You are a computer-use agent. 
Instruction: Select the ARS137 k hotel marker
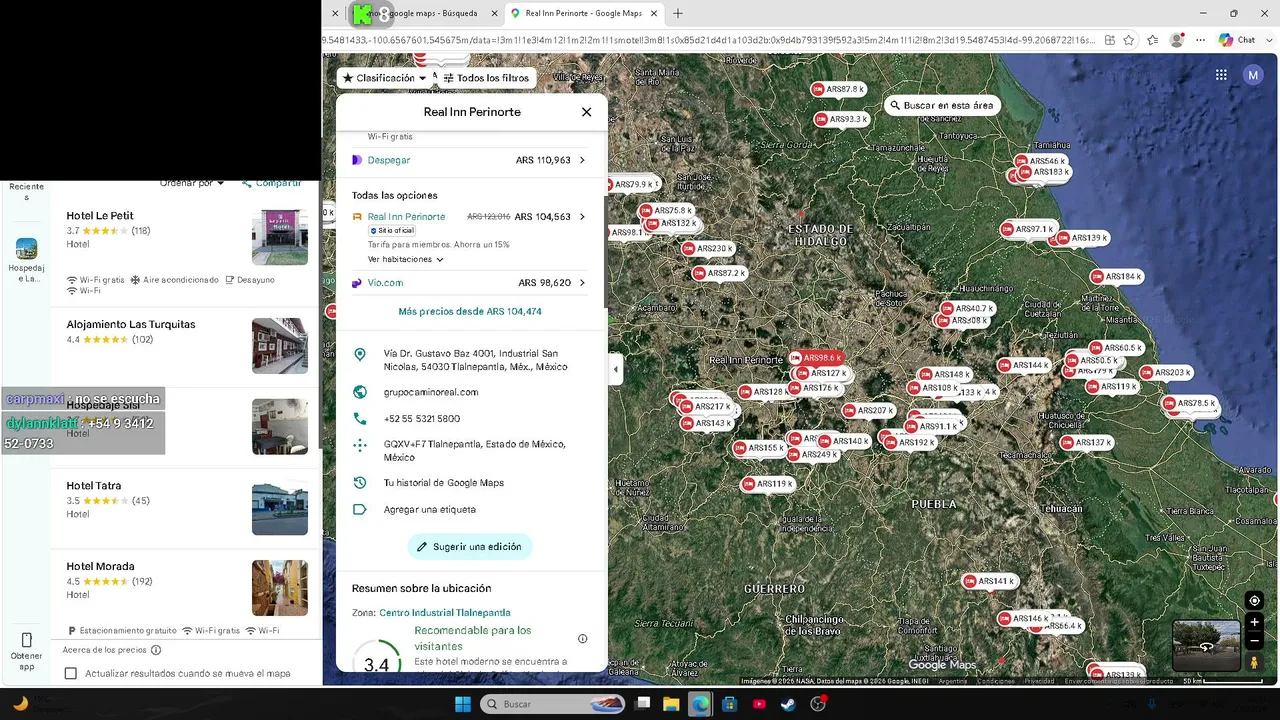coord(1086,442)
